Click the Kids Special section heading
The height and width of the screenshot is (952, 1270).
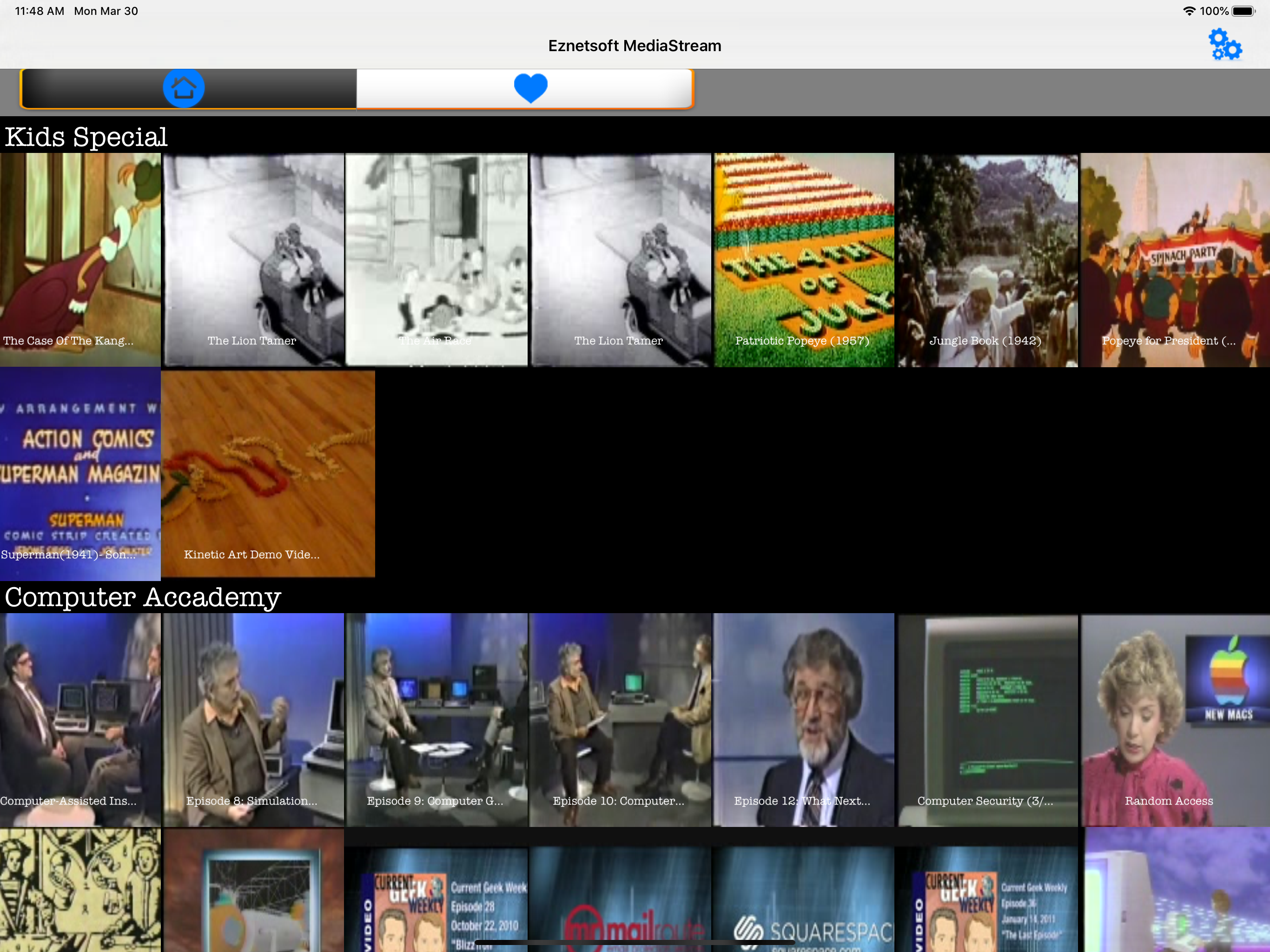pyautogui.click(x=86, y=137)
